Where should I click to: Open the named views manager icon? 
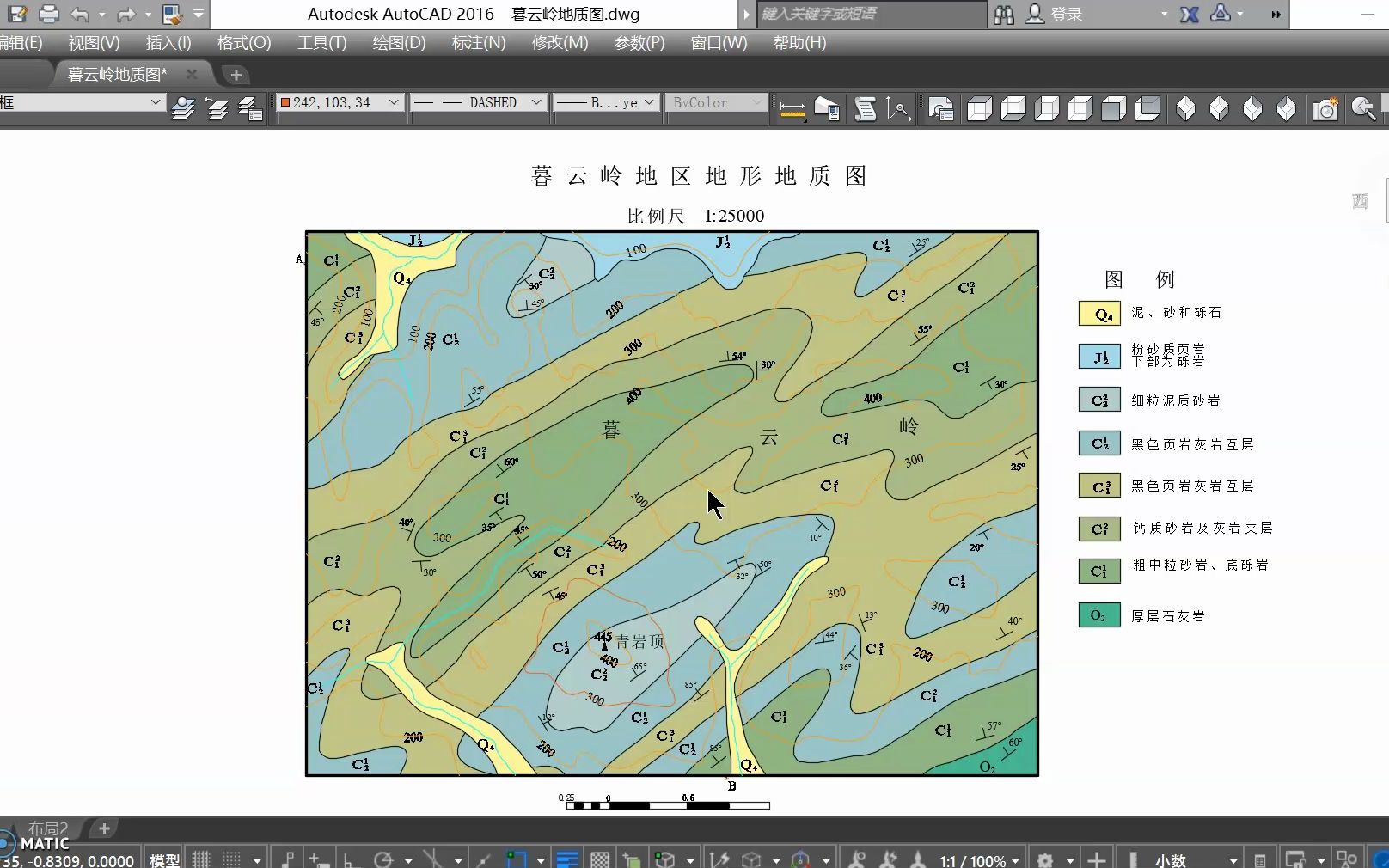pyautogui.click(x=941, y=109)
